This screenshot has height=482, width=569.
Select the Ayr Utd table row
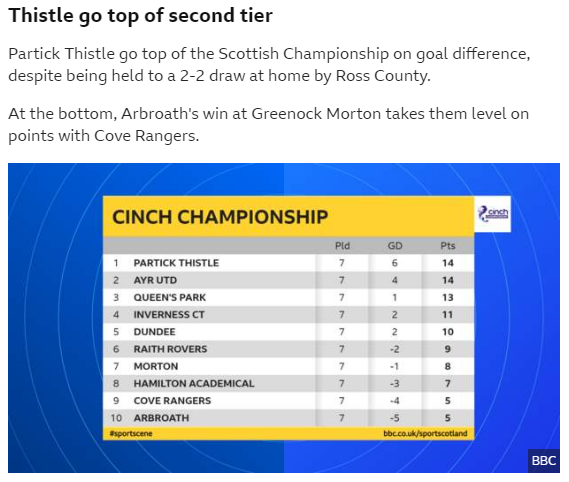[288, 280]
